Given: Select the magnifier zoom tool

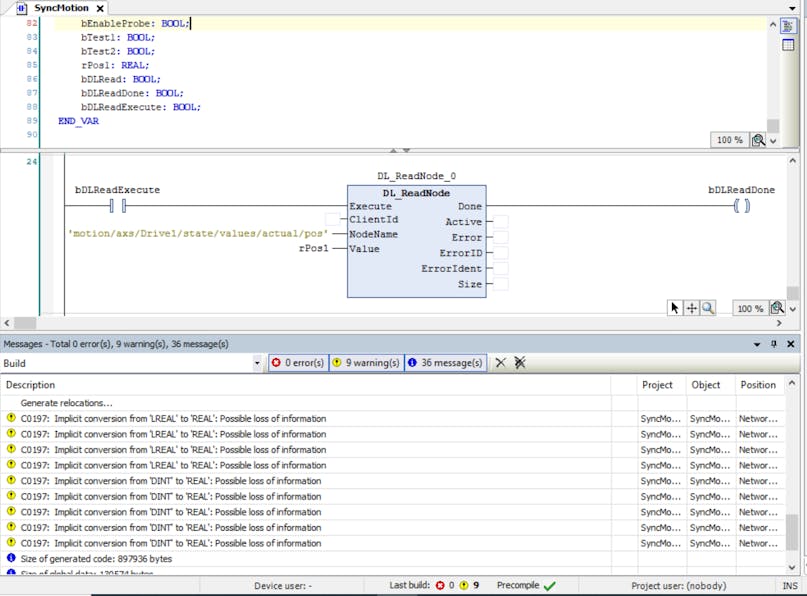Looking at the screenshot, I should [x=708, y=308].
